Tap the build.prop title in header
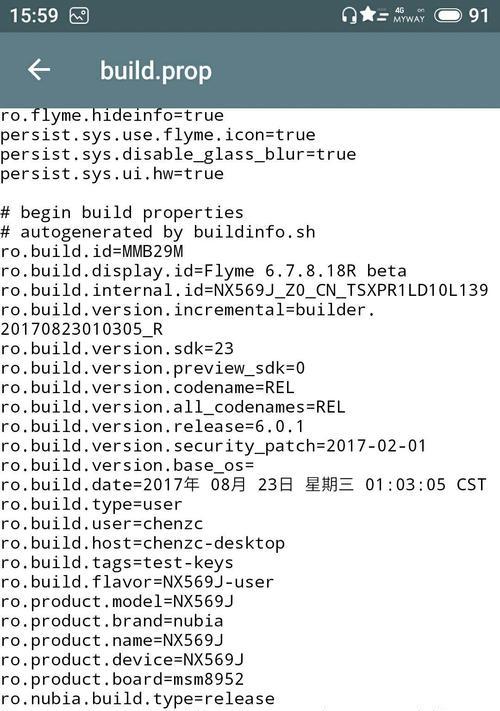500x711 pixels. (156, 71)
